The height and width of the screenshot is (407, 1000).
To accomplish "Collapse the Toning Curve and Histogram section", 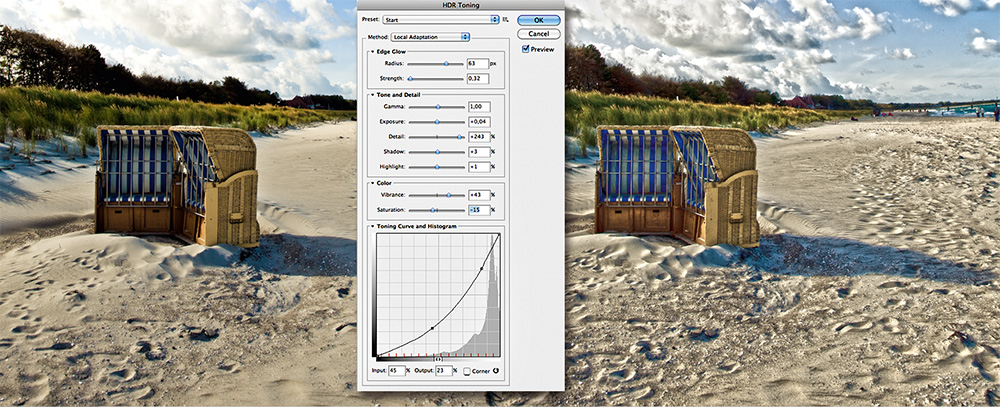I will (x=371, y=227).
